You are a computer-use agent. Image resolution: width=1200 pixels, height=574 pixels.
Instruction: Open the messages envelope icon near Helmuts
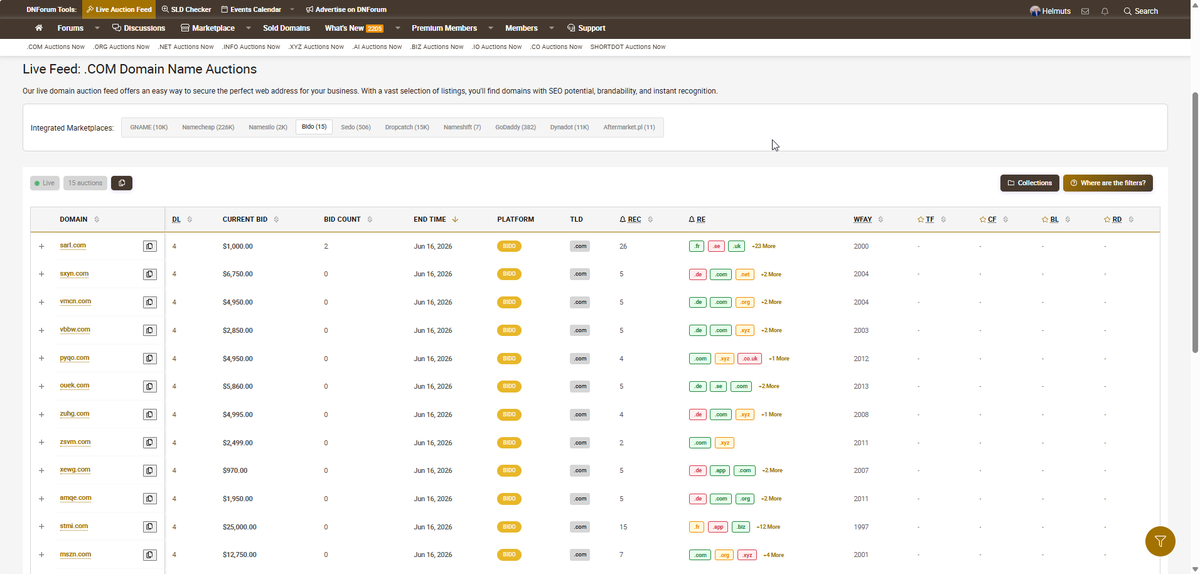click(x=1085, y=11)
